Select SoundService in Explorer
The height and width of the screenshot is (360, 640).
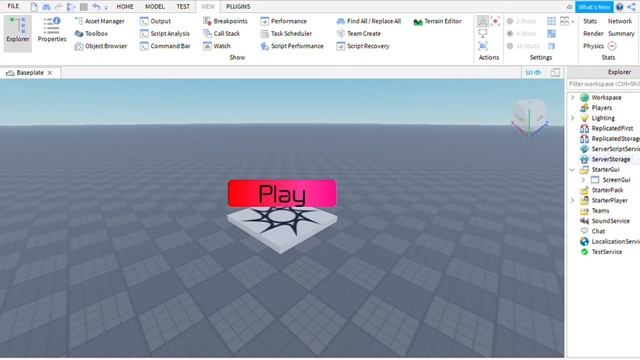pos(605,221)
